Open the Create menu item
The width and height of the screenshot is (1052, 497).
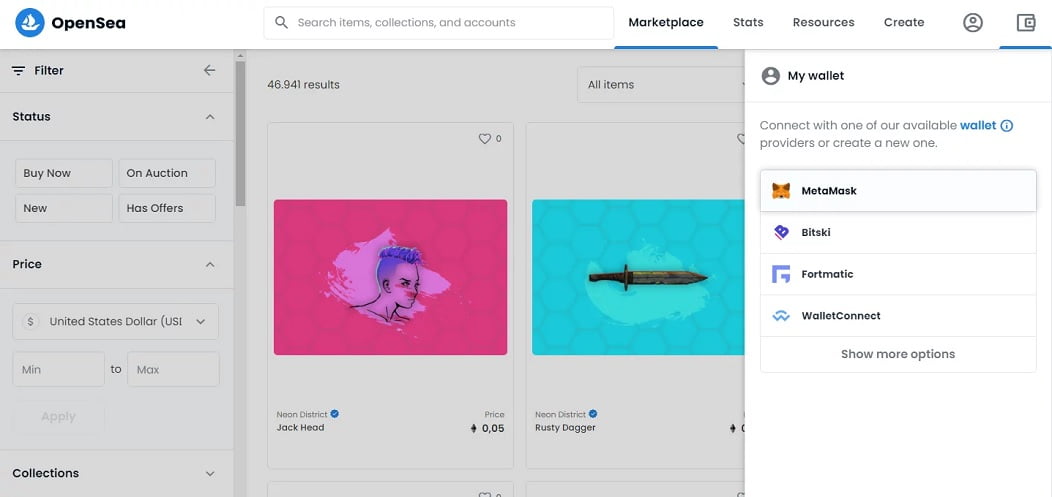pos(904,22)
